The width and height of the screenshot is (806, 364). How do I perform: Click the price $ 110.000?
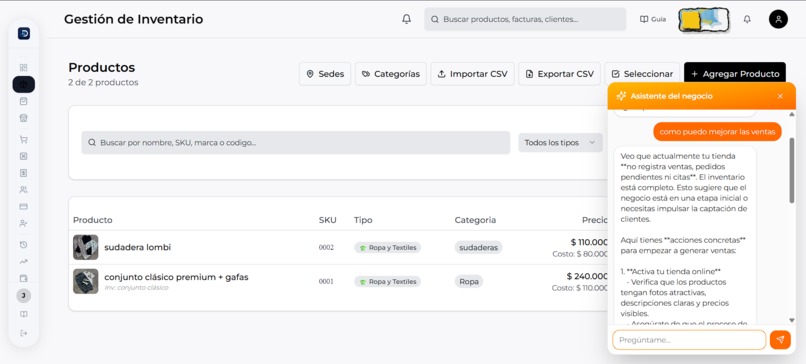[x=589, y=242]
